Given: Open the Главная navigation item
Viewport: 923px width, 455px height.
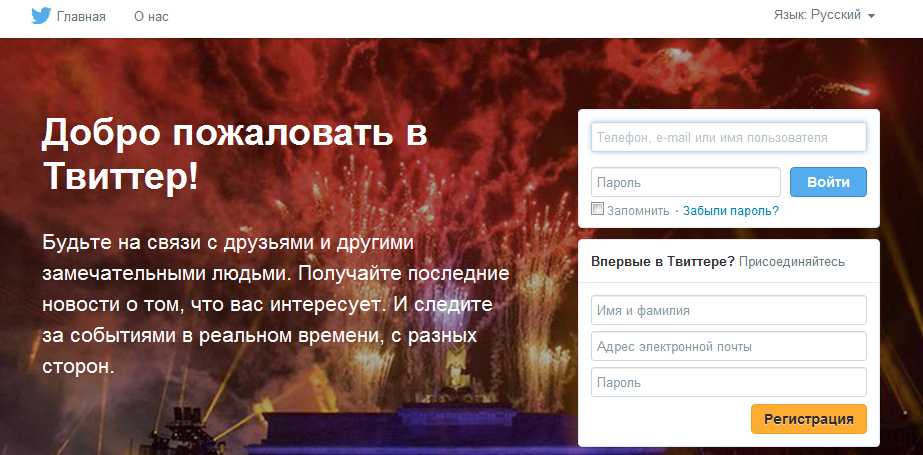Looking at the screenshot, I should click(81, 16).
